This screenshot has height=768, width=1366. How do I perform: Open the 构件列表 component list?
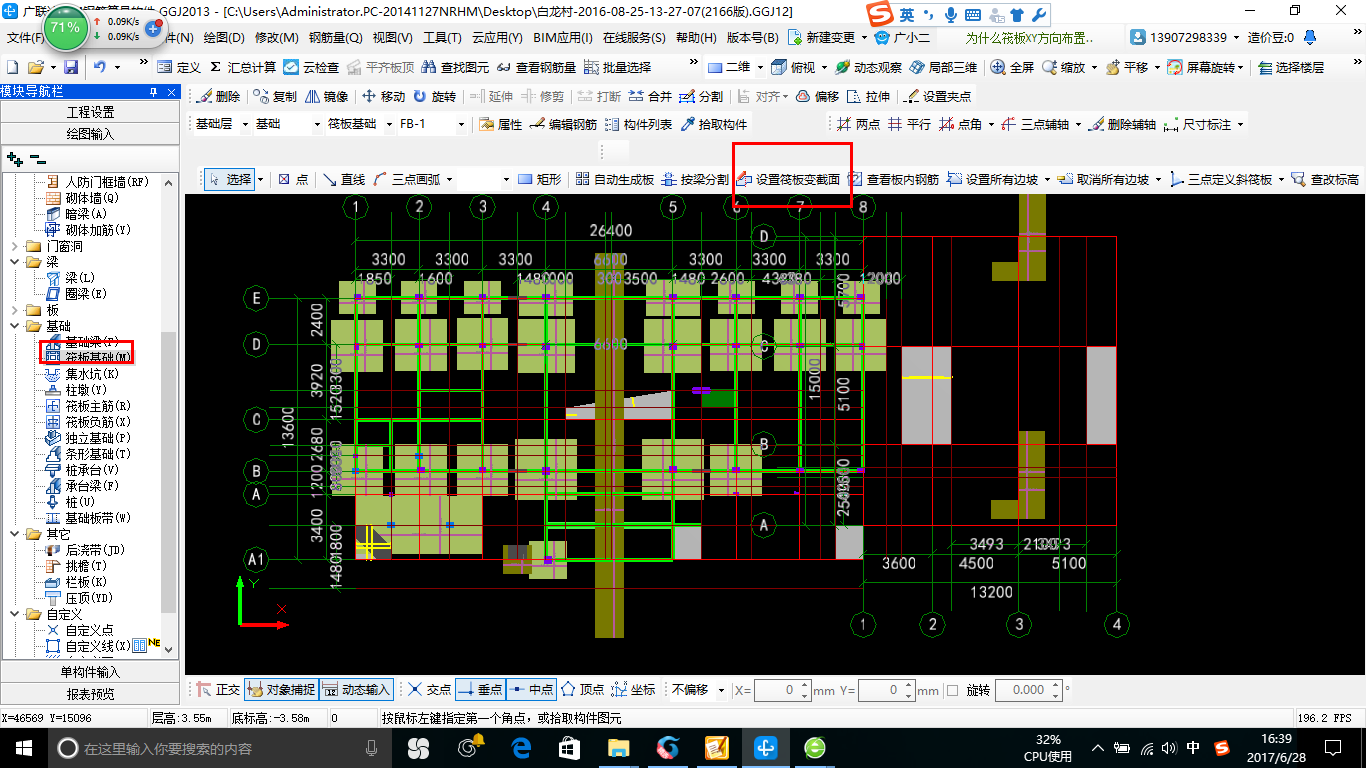tap(638, 124)
